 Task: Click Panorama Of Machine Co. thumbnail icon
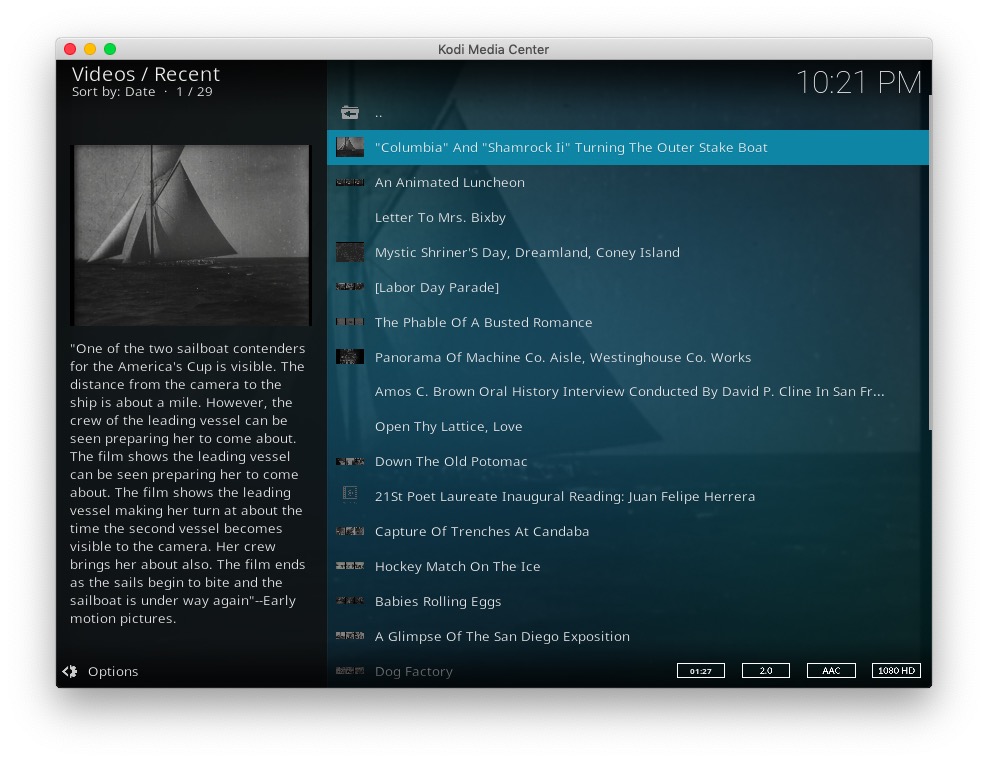point(349,357)
